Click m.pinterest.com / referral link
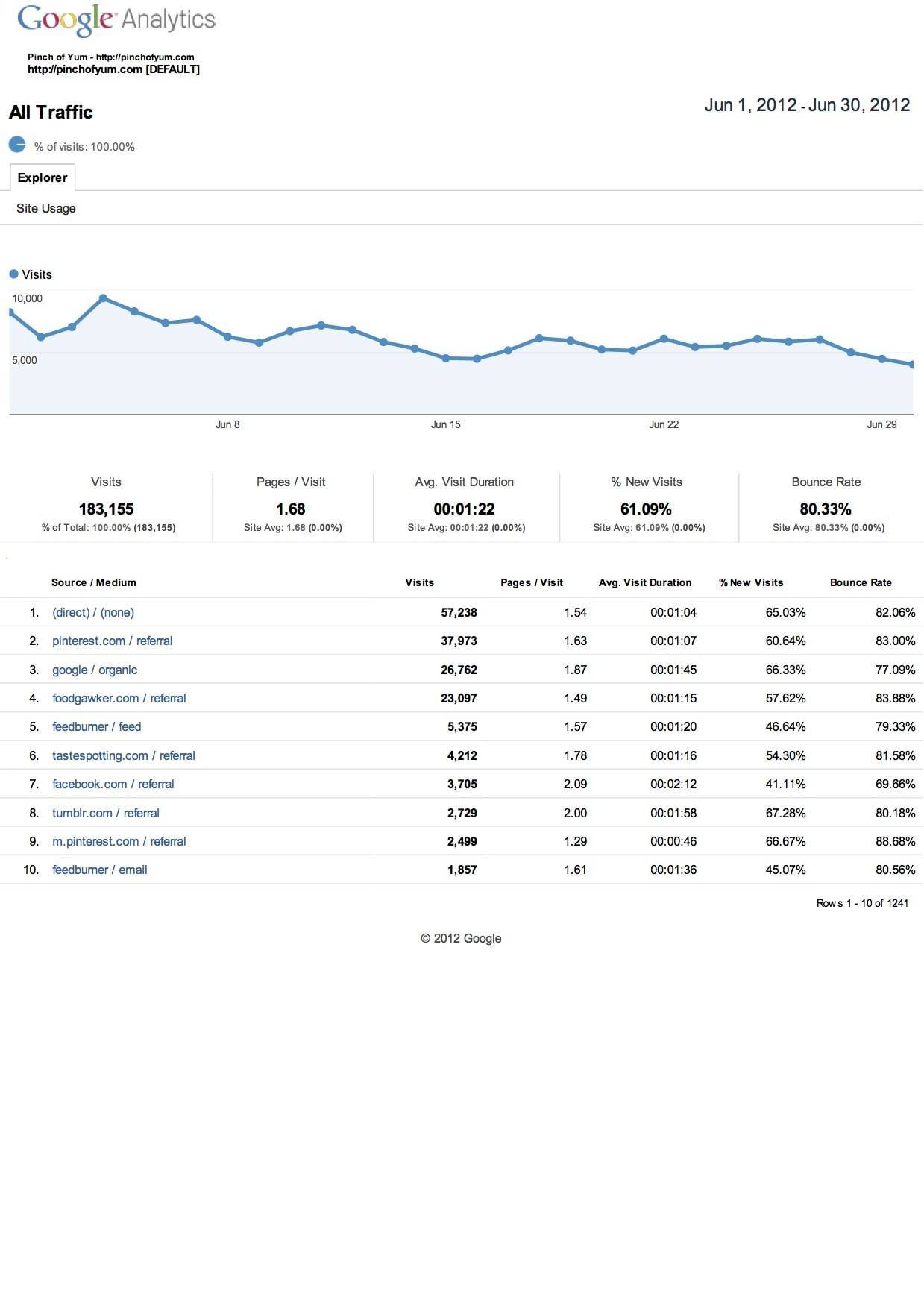Screen dimensions: 924x1308 point(119,841)
